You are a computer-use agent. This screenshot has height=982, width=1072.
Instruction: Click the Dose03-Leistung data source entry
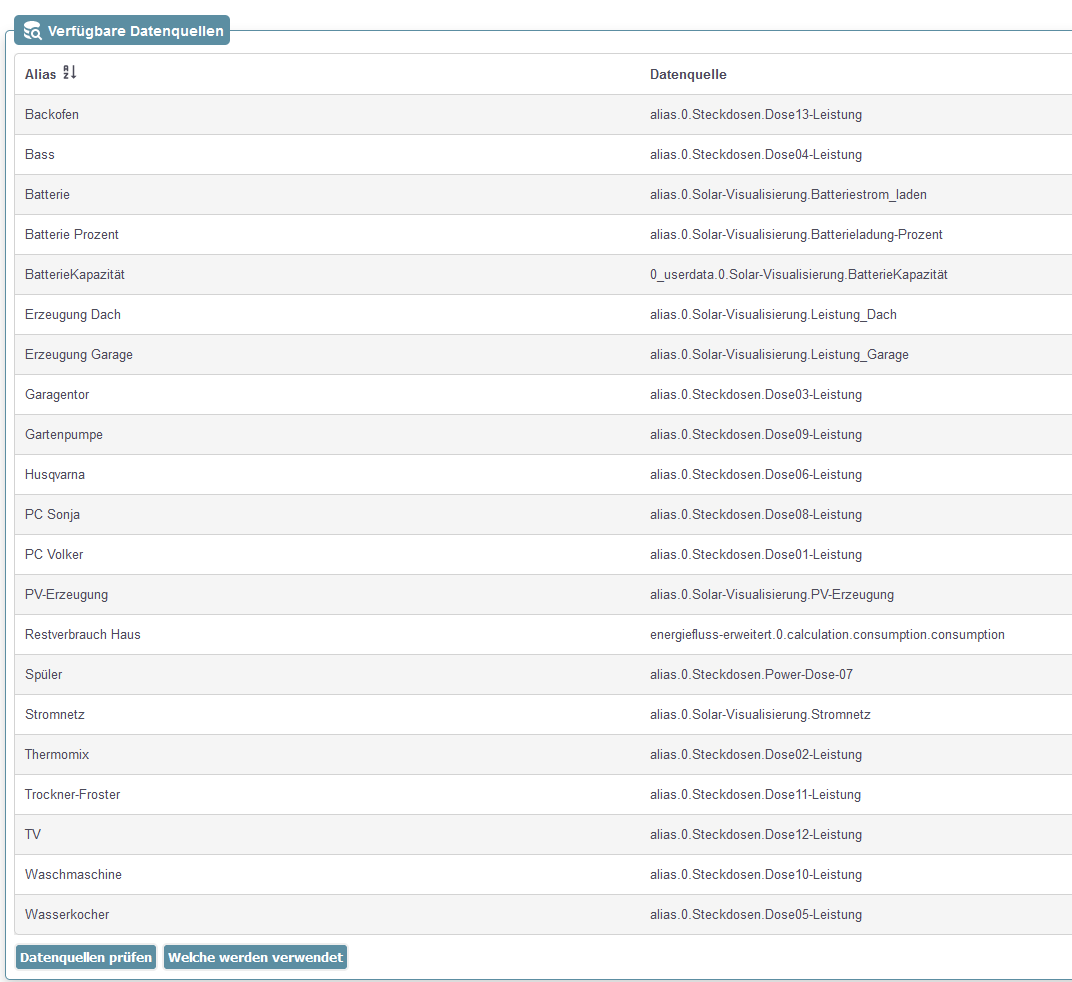point(755,395)
